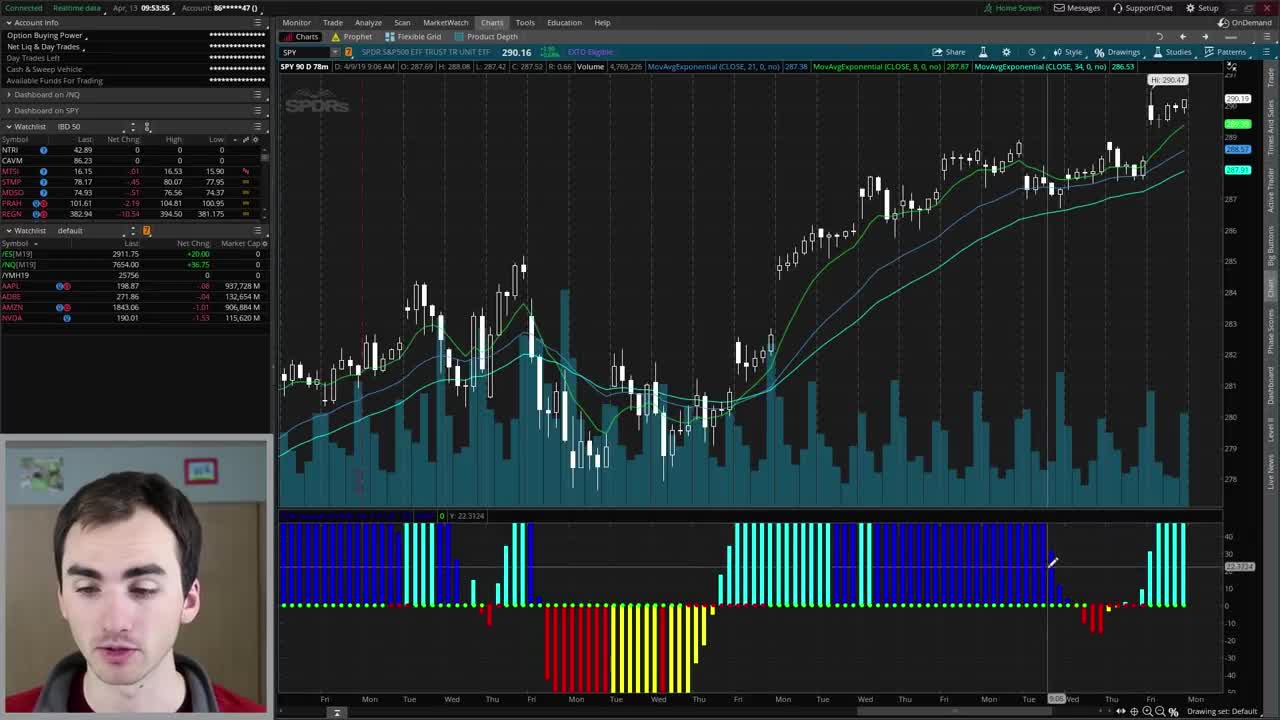Click the Realtime data status
This screenshot has width=1280, height=720.
[x=77, y=8]
